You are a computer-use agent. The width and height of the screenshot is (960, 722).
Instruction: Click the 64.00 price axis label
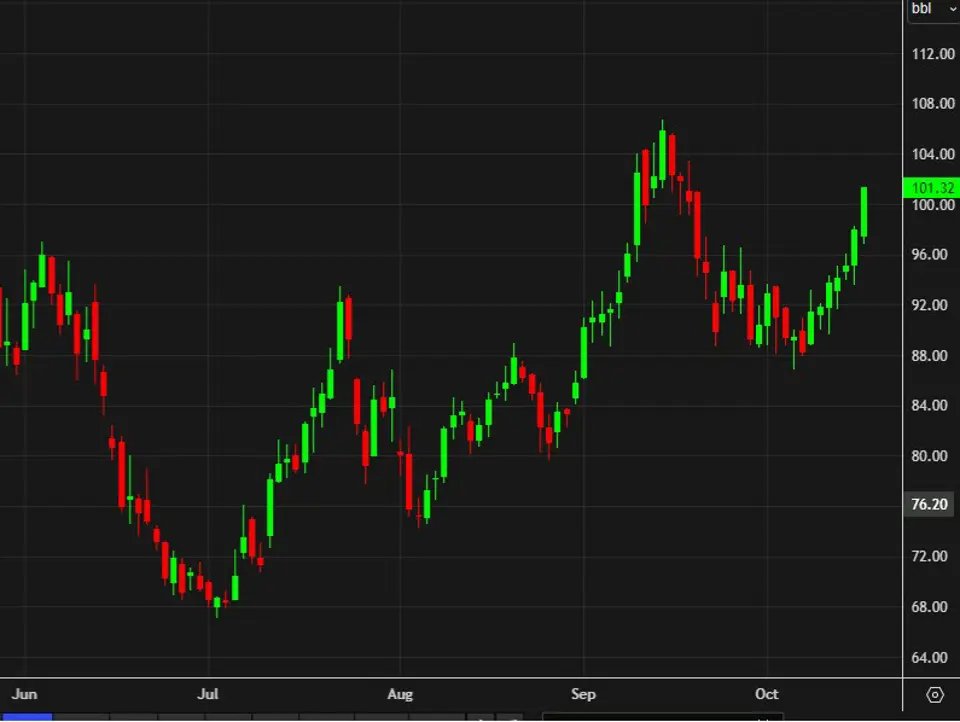click(x=929, y=658)
